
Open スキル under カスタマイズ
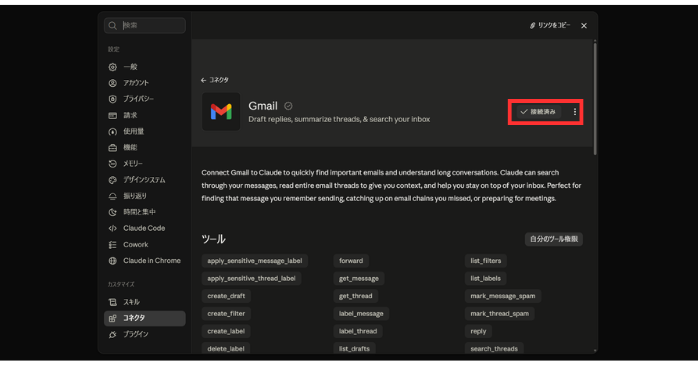pos(145,302)
